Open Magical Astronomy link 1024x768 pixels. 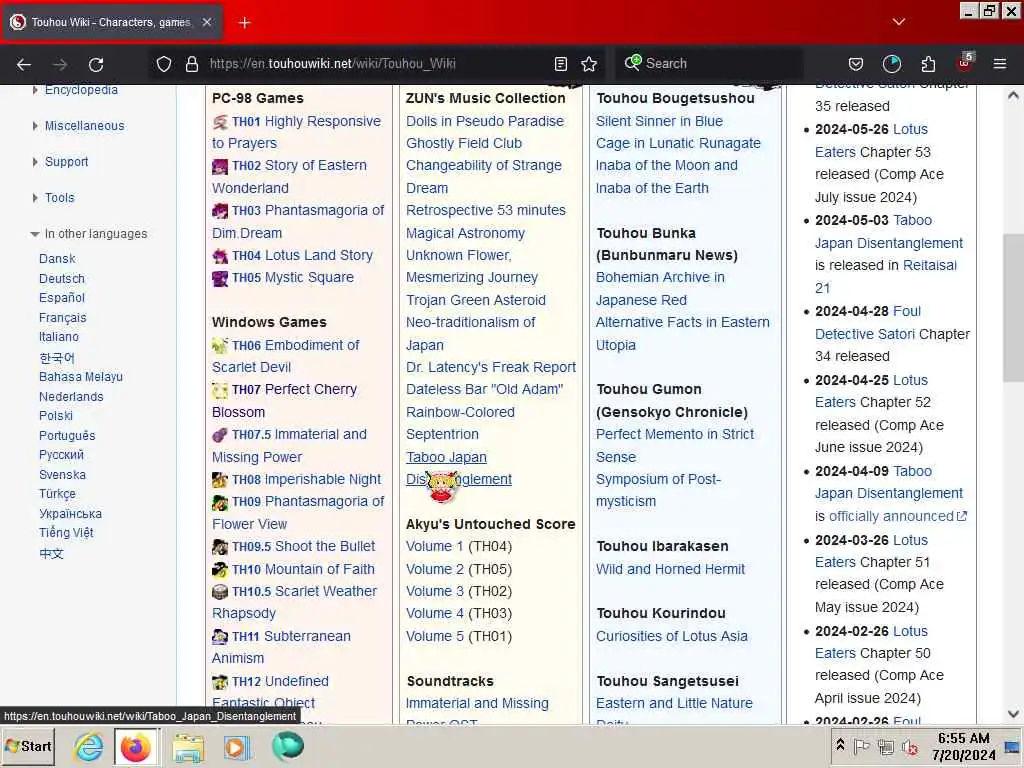click(466, 234)
